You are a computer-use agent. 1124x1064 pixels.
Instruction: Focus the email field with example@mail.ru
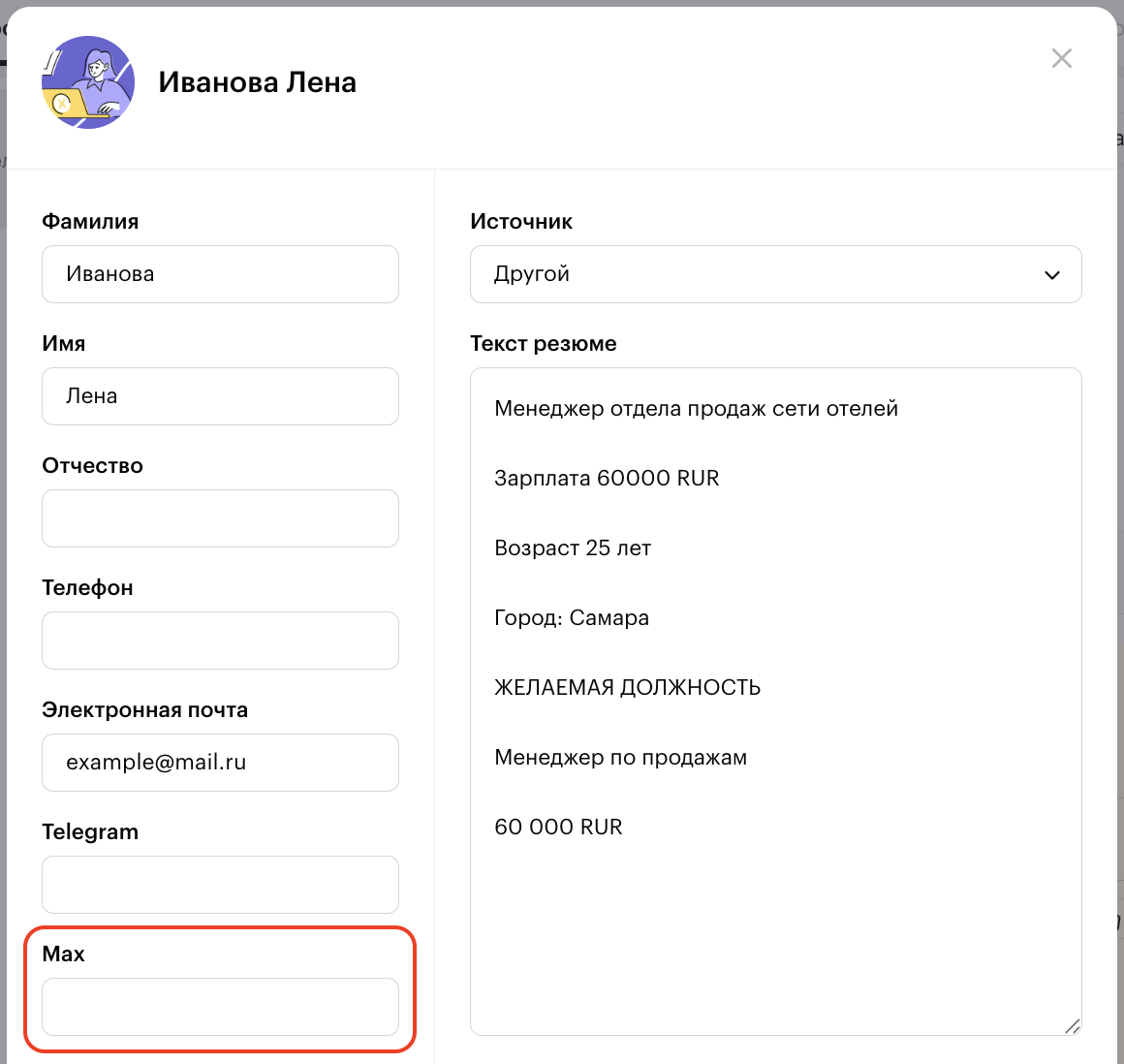click(220, 763)
